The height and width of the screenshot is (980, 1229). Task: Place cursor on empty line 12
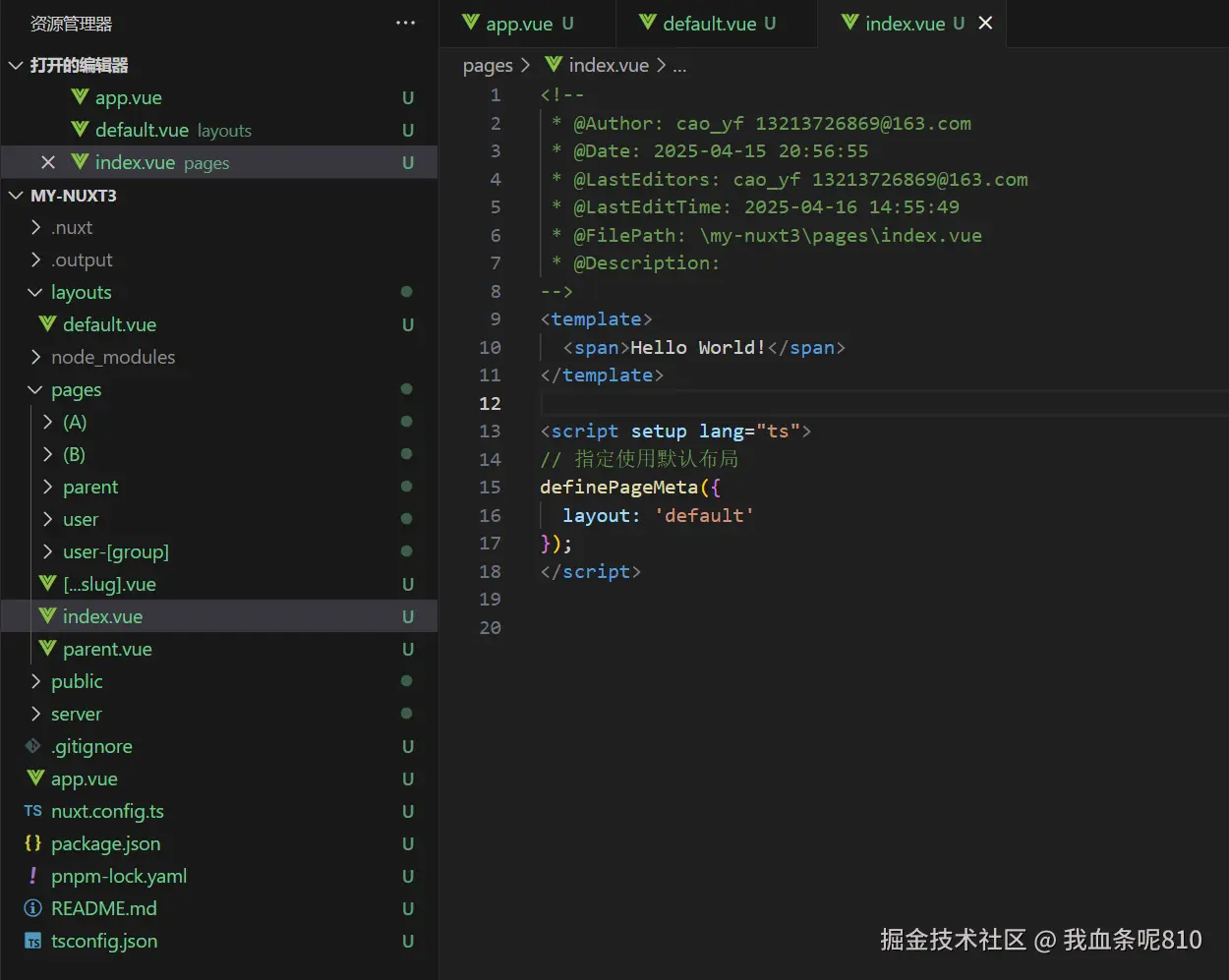884,403
